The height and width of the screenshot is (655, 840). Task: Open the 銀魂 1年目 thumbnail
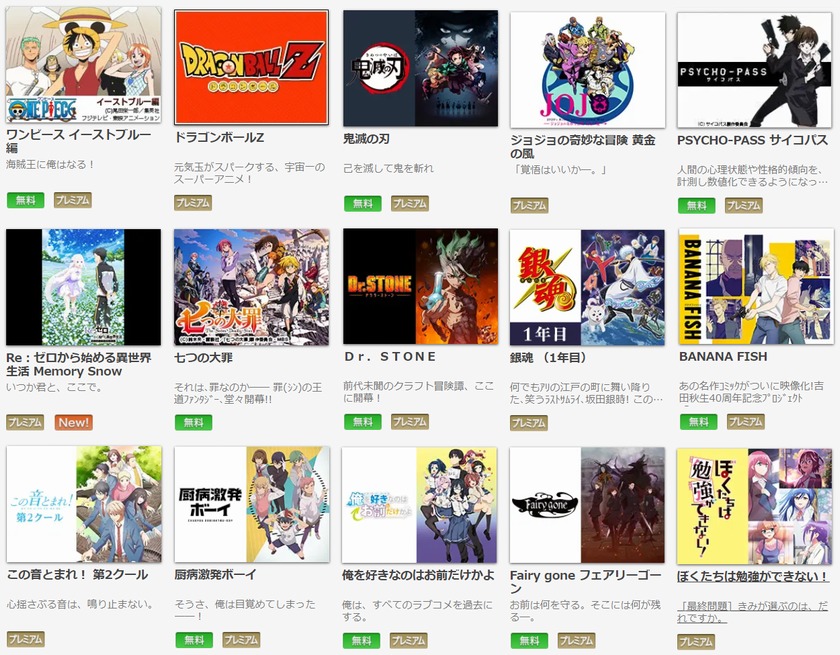click(588, 288)
